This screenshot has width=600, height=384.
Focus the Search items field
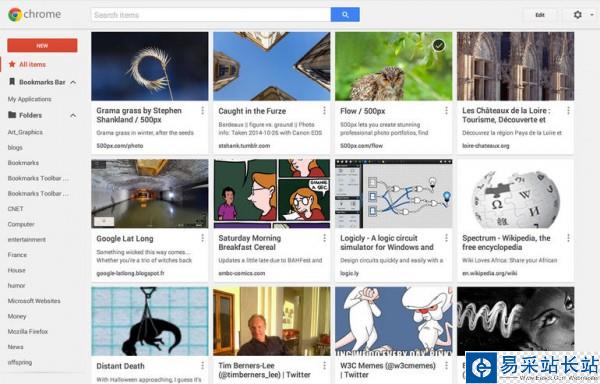(x=211, y=15)
